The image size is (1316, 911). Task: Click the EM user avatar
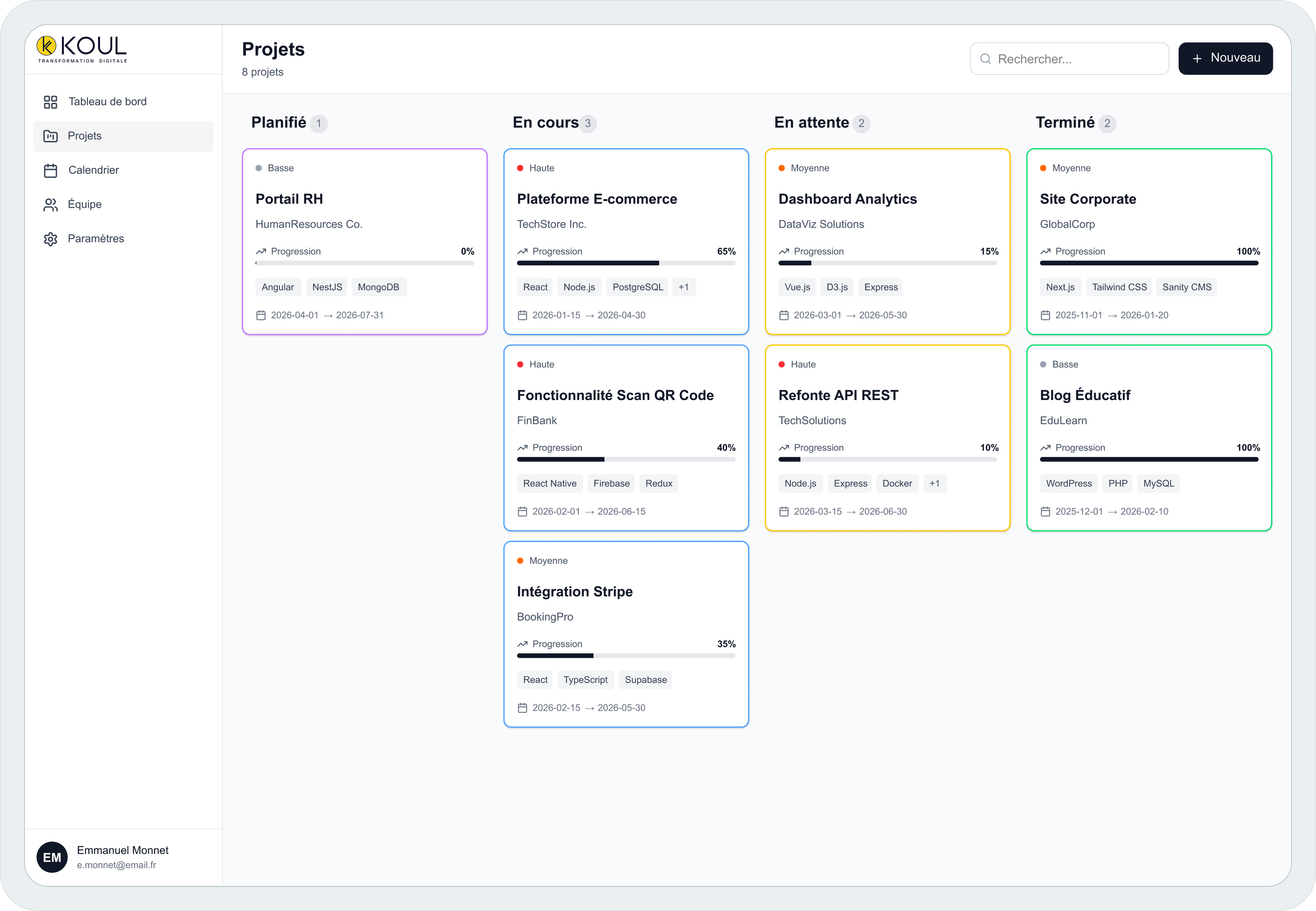point(52,857)
